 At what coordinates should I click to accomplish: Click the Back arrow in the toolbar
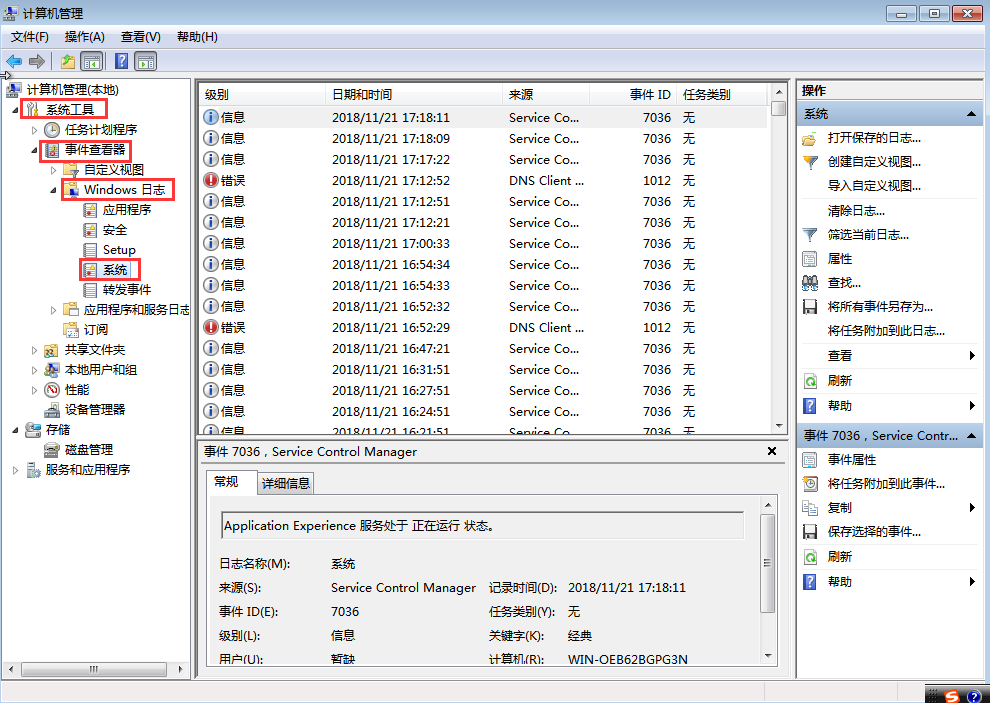click(x=14, y=61)
